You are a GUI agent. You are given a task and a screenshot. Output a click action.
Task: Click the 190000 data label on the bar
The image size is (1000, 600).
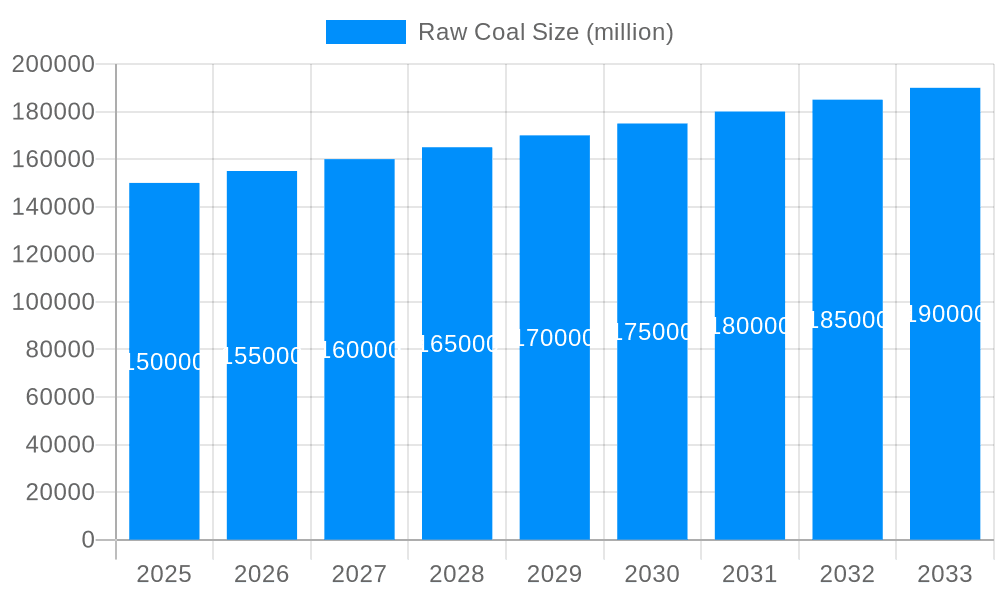click(x=944, y=313)
